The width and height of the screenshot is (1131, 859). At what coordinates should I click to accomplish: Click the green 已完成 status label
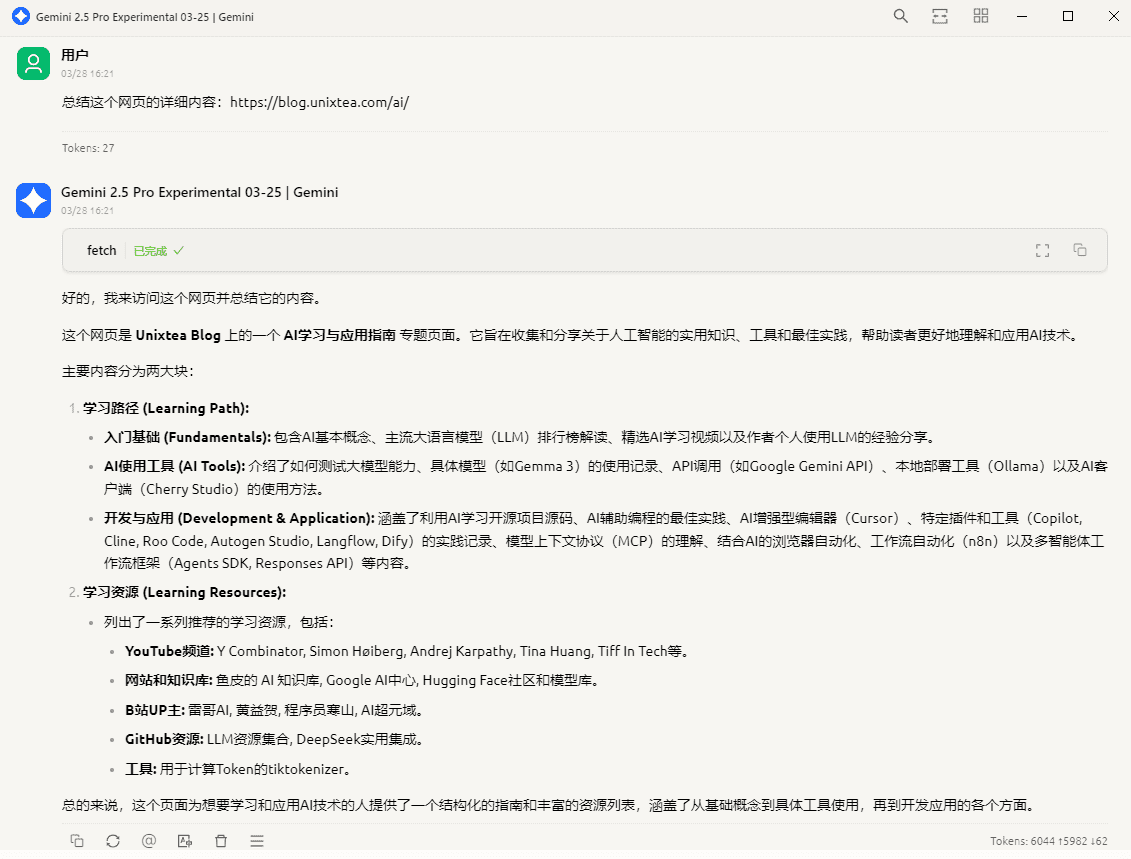click(x=159, y=251)
